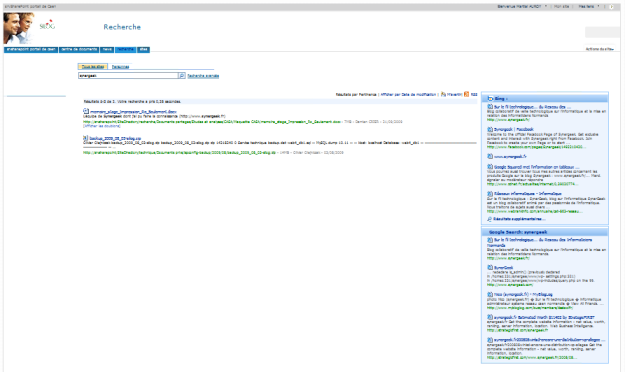Screen dimensions: 625x372
Task: Open green URL of the memoire_stage result
Action: (x=212, y=122)
